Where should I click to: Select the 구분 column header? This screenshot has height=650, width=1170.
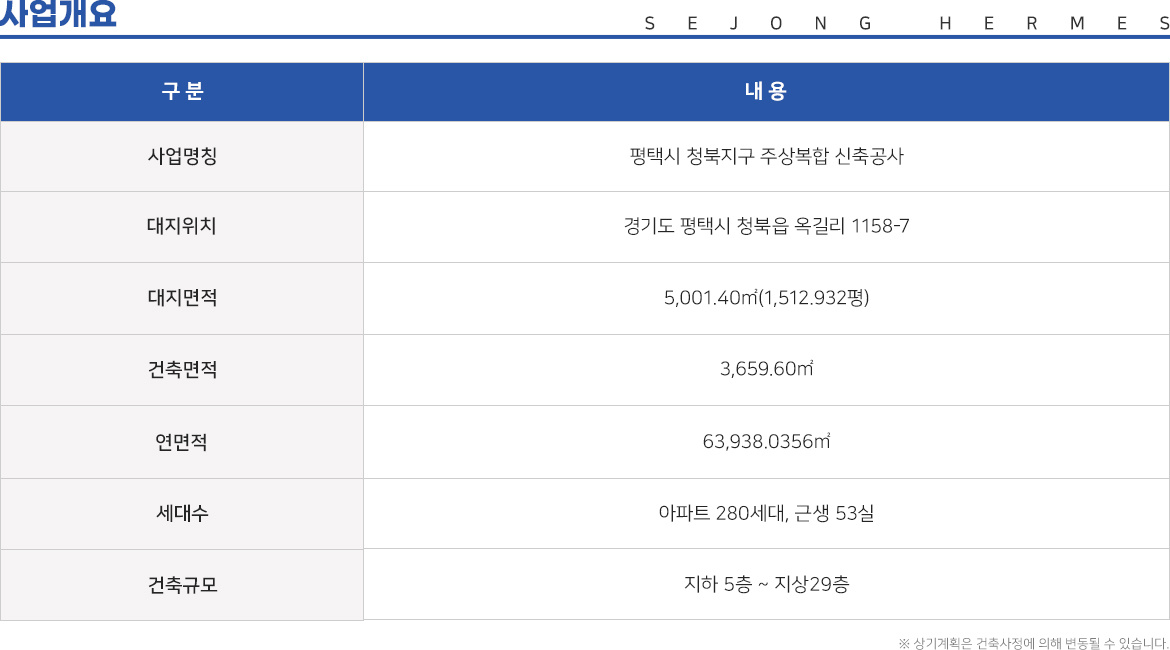pos(182,92)
